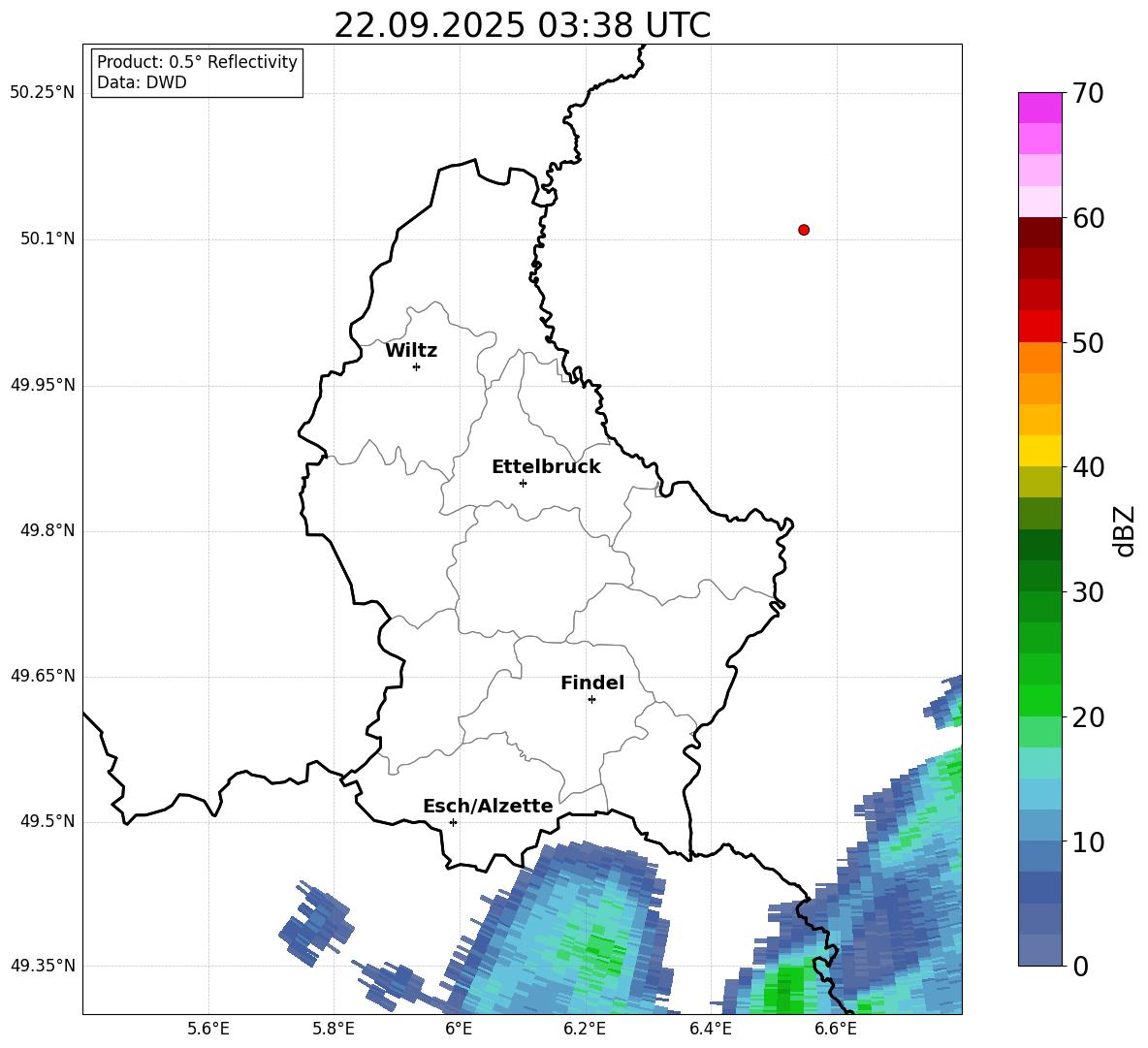1148x1048 pixels.
Task: Click the 70 value on the colorbar
Action: click(x=1088, y=93)
